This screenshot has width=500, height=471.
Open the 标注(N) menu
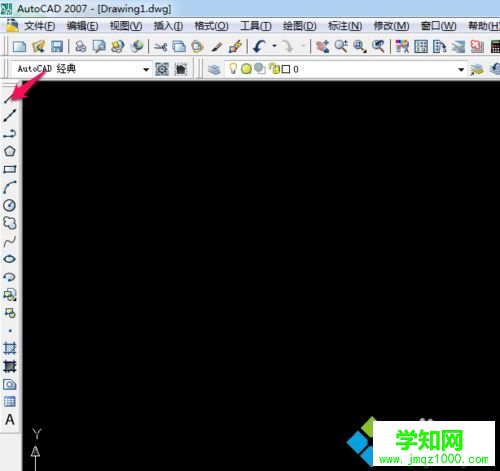(345, 26)
